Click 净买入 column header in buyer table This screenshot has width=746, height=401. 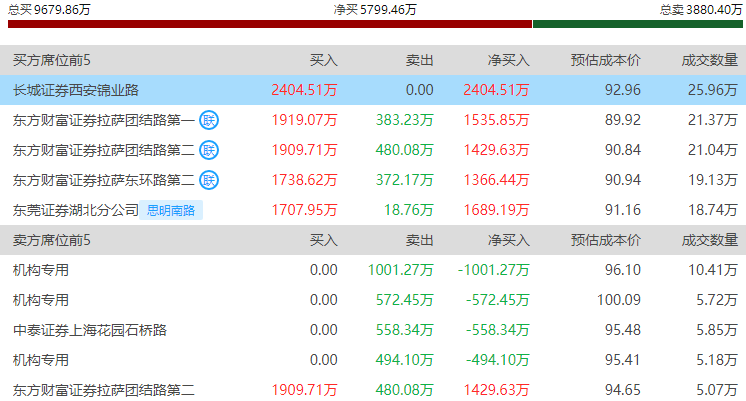tap(508, 60)
